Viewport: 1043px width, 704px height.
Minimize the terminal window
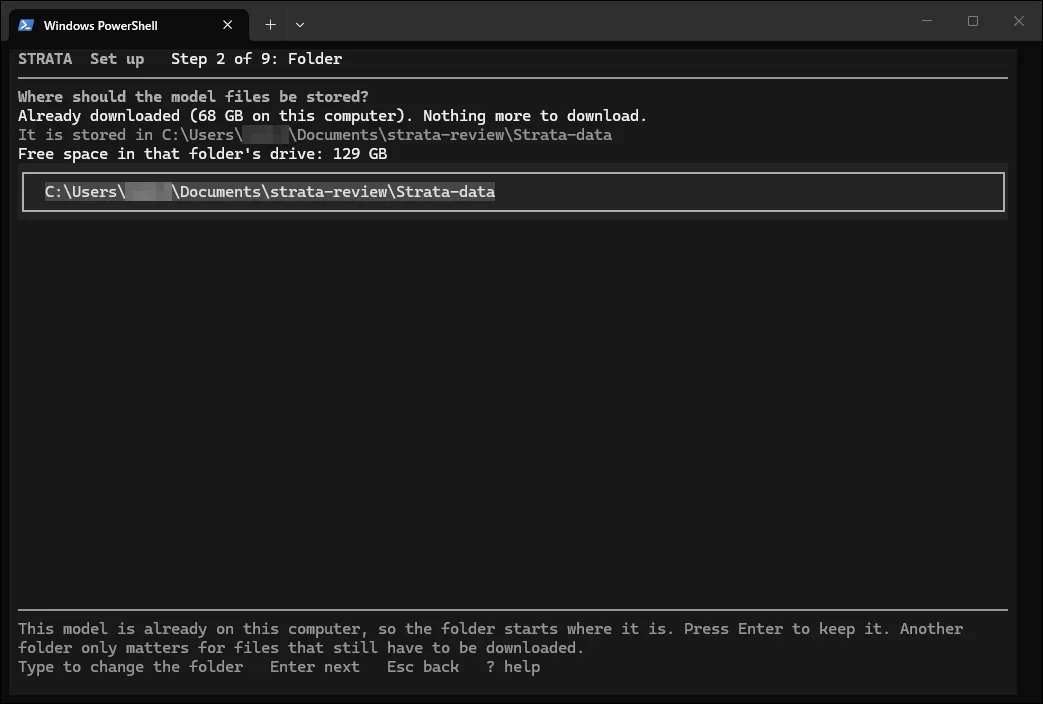(x=927, y=21)
